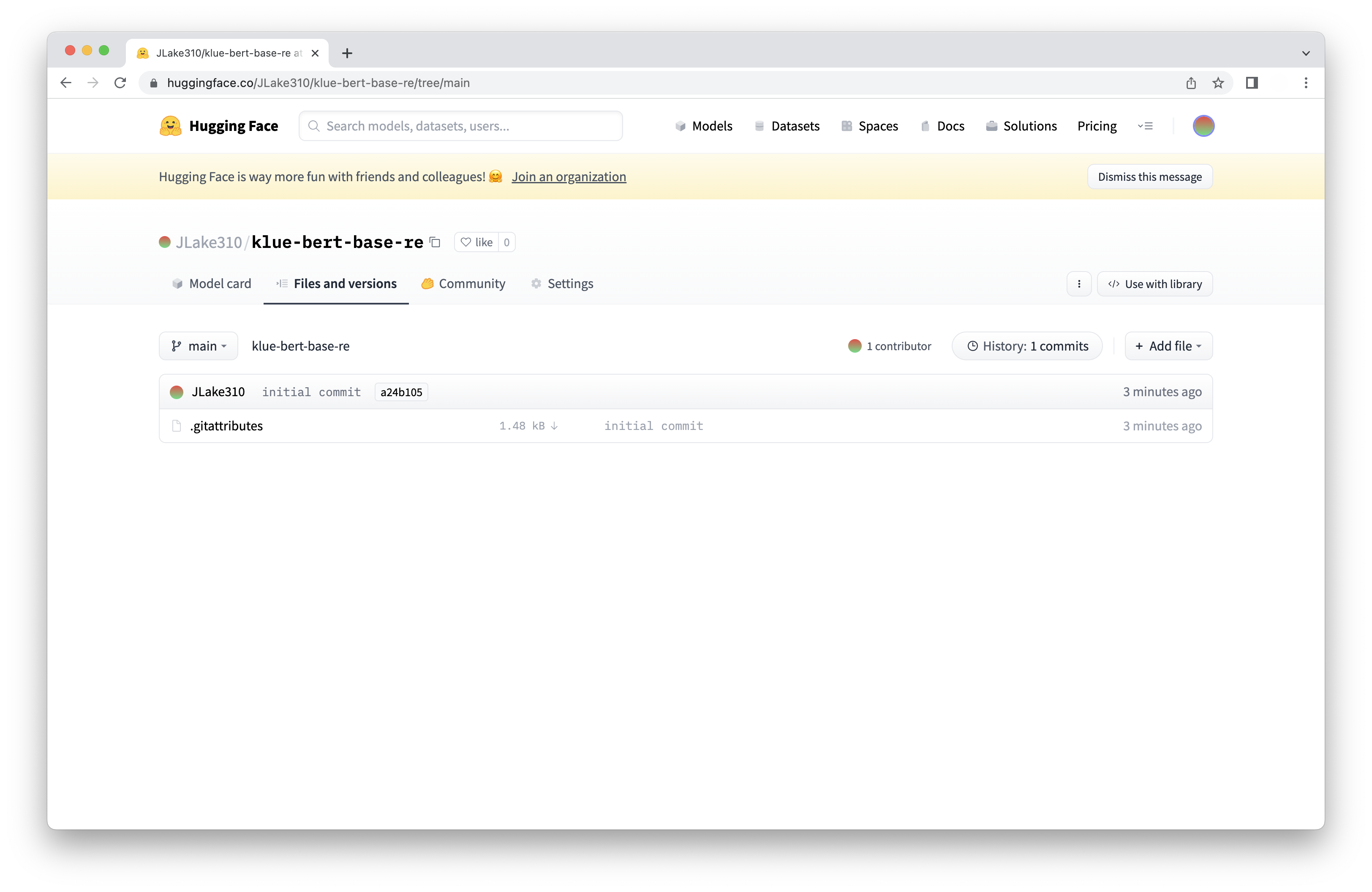Image resolution: width=1372 pixels, height=892 pixels.
Task: Click the share page icon
Action: point(1191,83)
